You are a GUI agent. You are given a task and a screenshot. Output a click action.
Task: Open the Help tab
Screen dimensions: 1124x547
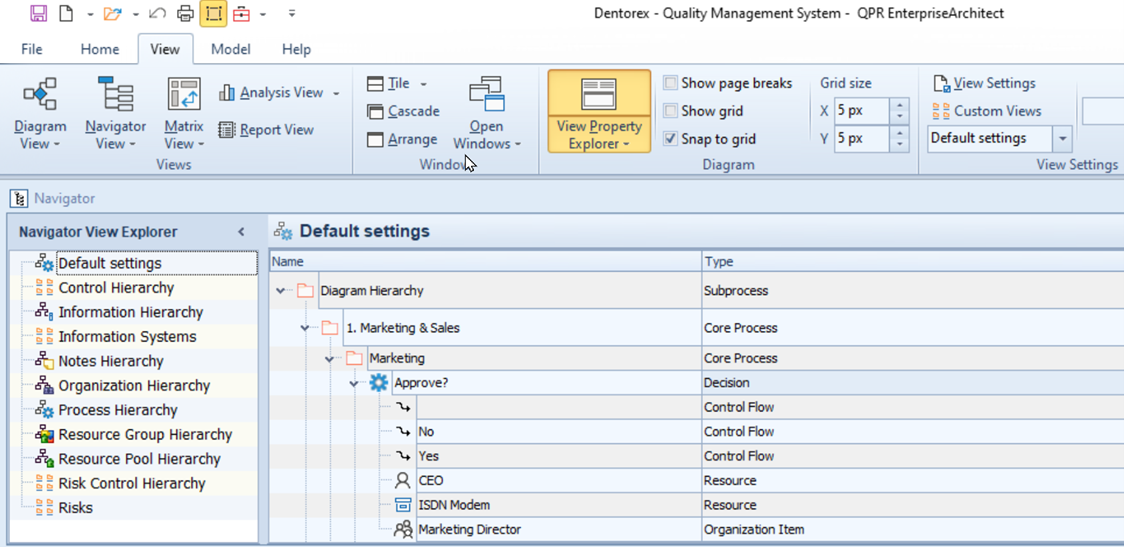click(x=296, y=49)
